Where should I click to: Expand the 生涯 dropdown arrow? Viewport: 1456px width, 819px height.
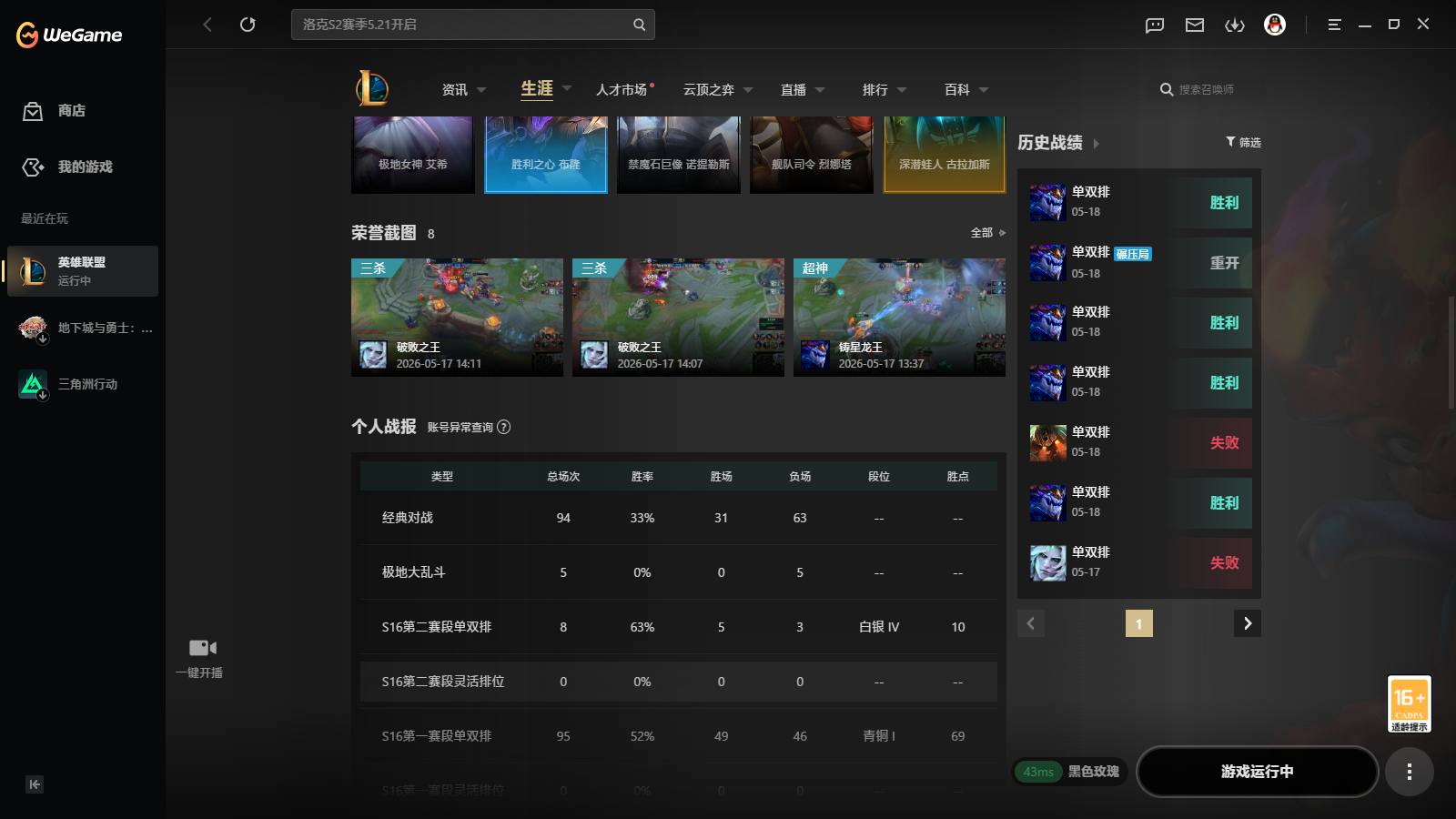(x=567, y=88)
